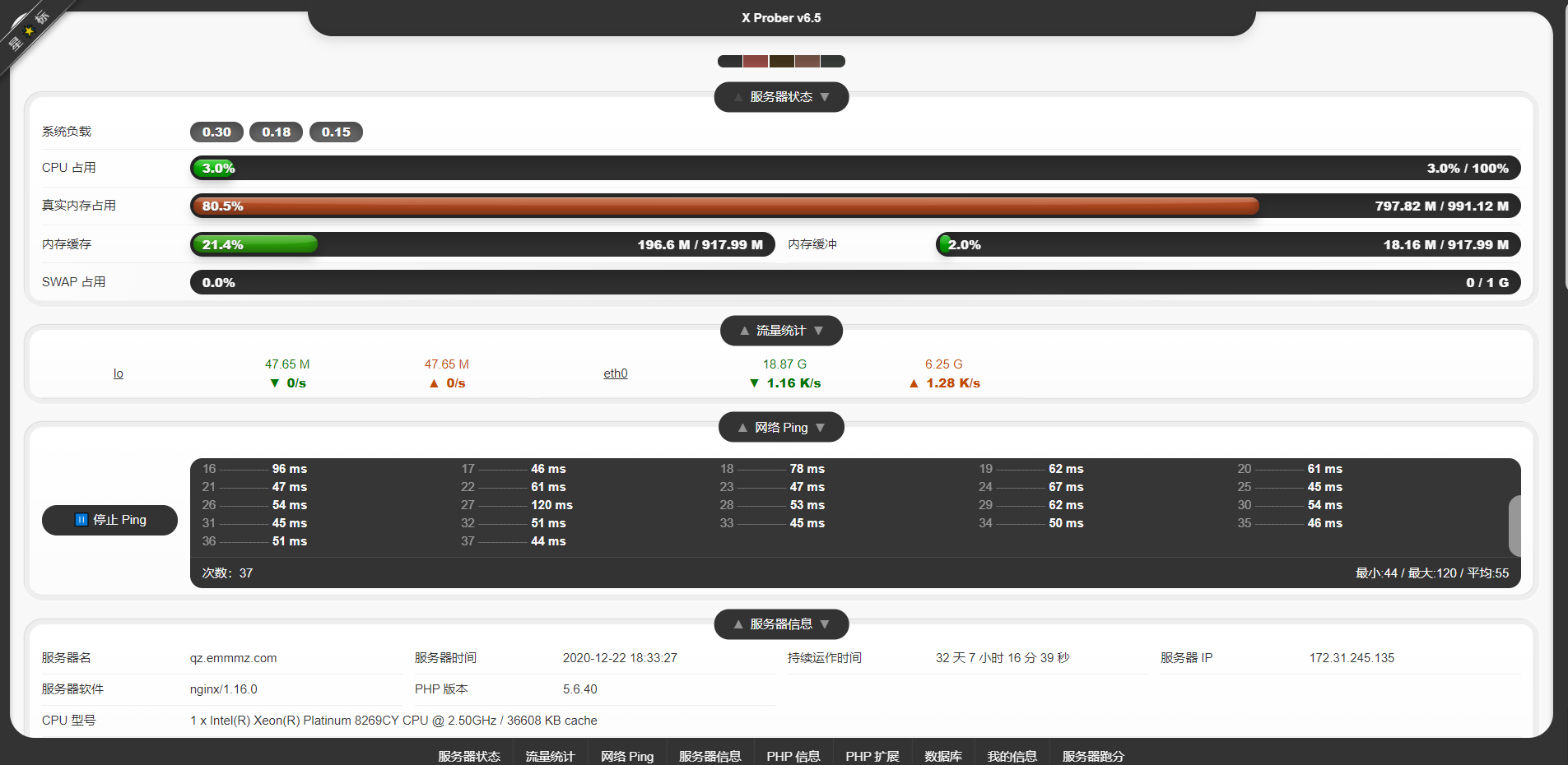
Task: Choose the dark green theme swatch
Action: (x=833, y=62)
